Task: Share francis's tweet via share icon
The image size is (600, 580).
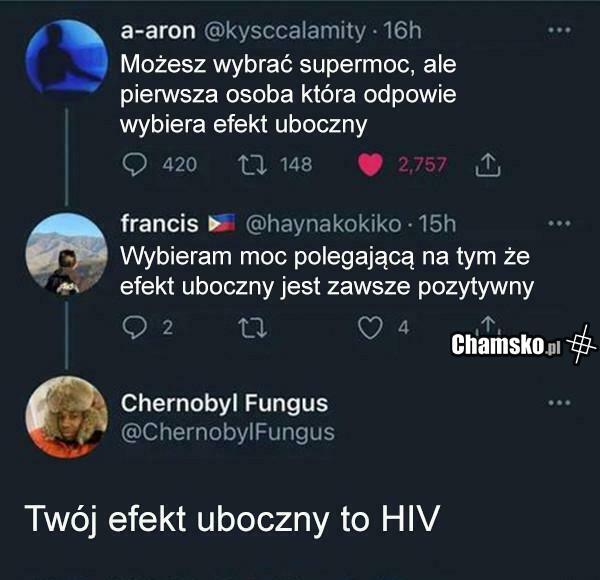Action: tap(488, 324)
